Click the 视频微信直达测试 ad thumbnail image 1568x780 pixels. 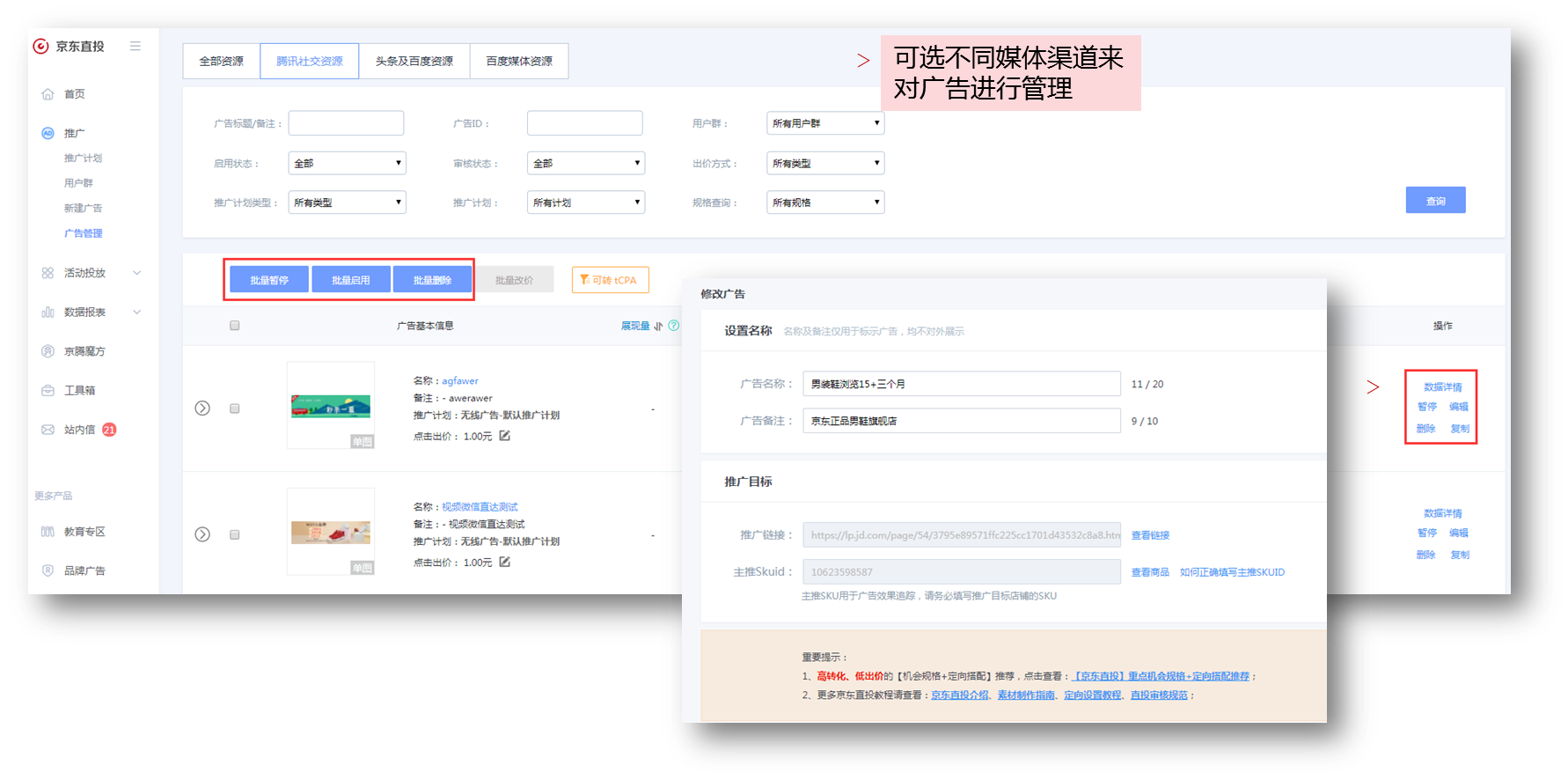[331, 532]
